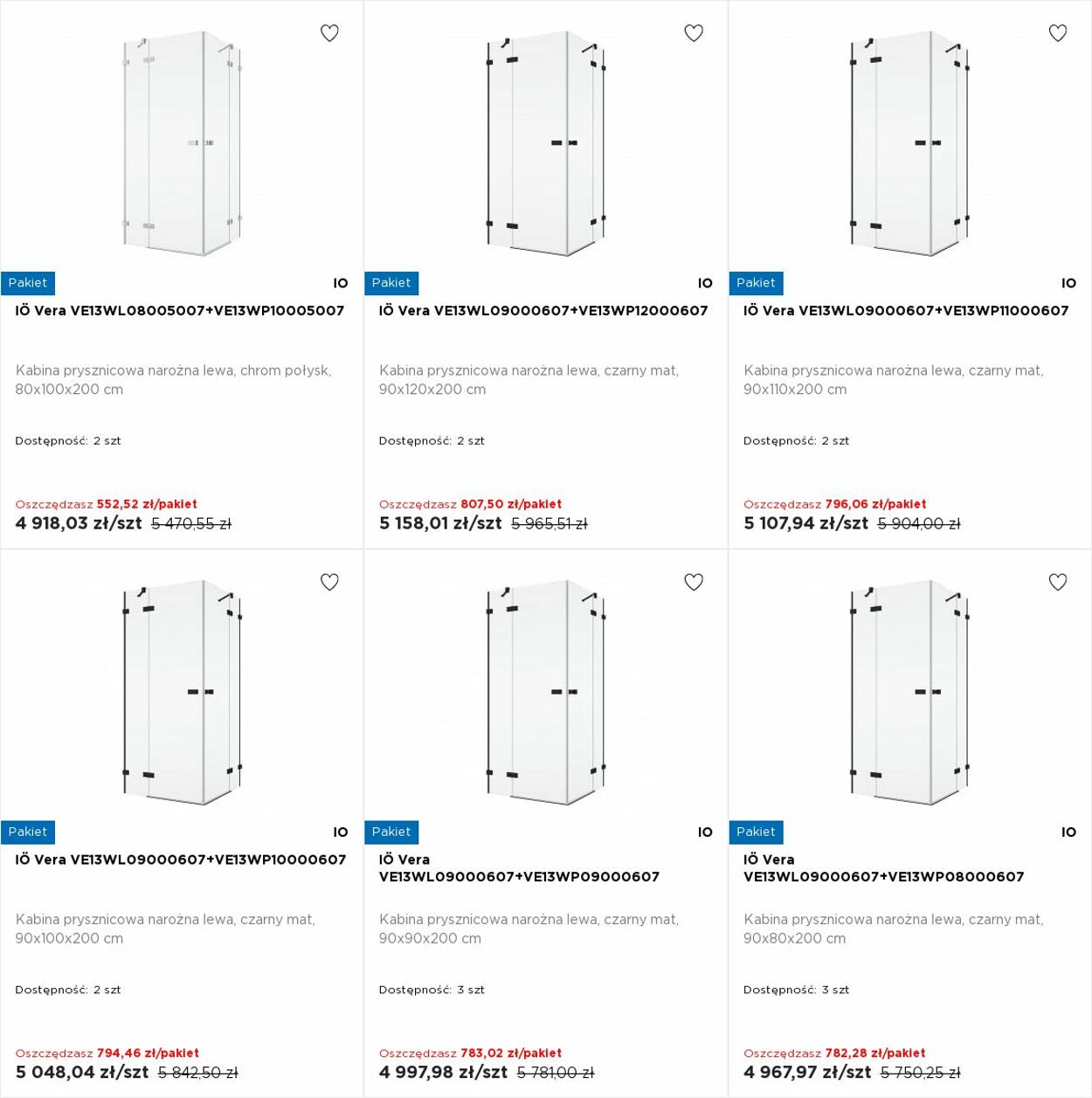Click IO brand logo on 90x80x200 product
1092x1098 pixels.
pyautogui.click(x=1068, y=832)
